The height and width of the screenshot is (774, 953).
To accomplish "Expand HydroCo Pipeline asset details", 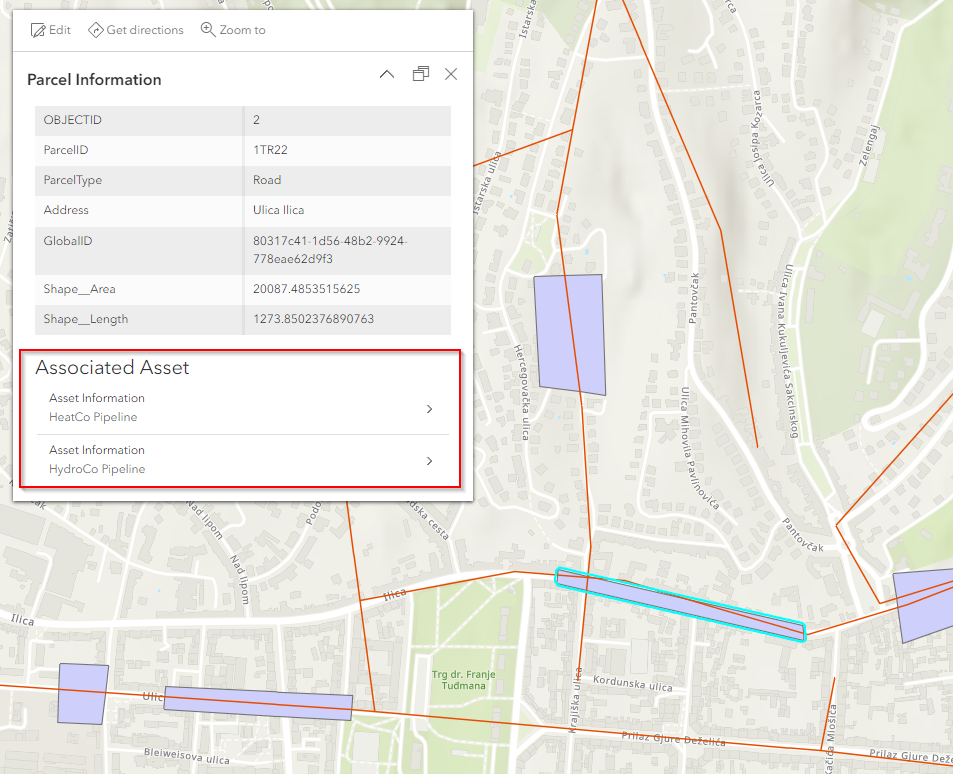I will tap(429, 461).
